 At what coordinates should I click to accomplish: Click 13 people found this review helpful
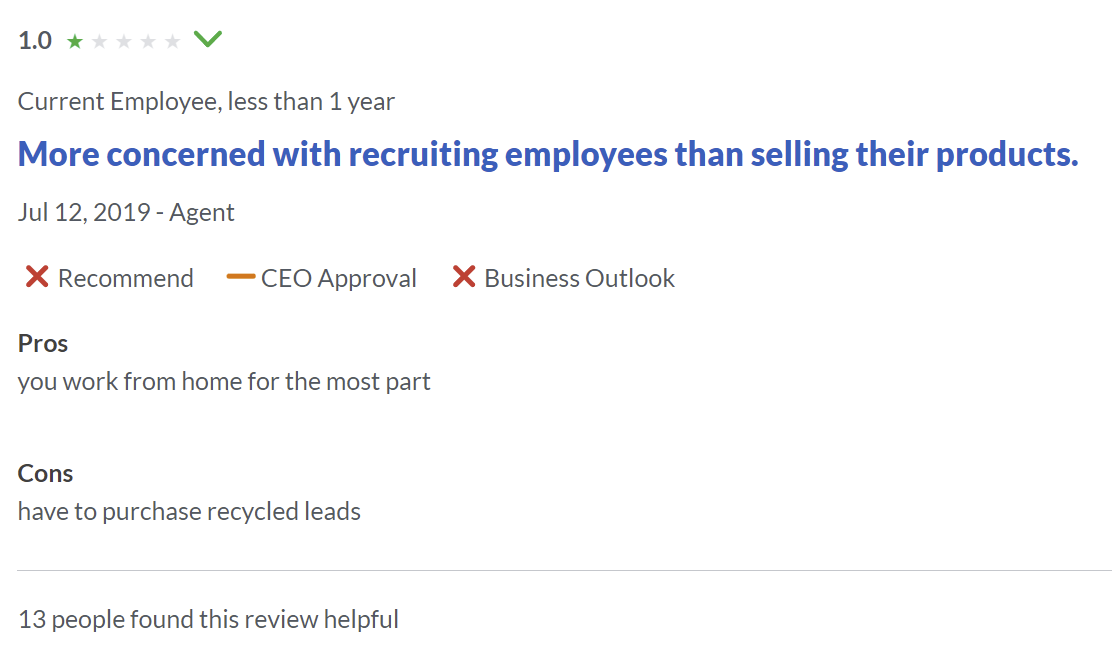pos(208,619)
